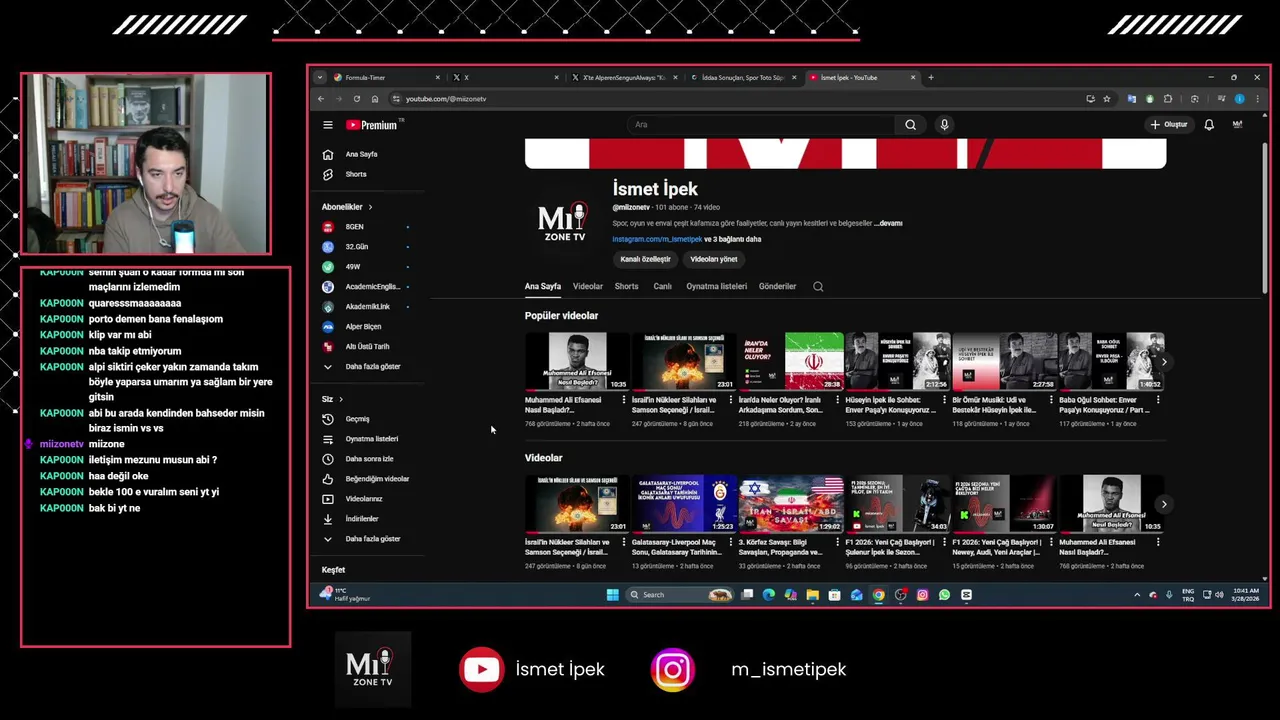Click the YouTube Ara search field
Image resolution: width=1280 pixels, height=720 pixels.
tap(760, 125)
